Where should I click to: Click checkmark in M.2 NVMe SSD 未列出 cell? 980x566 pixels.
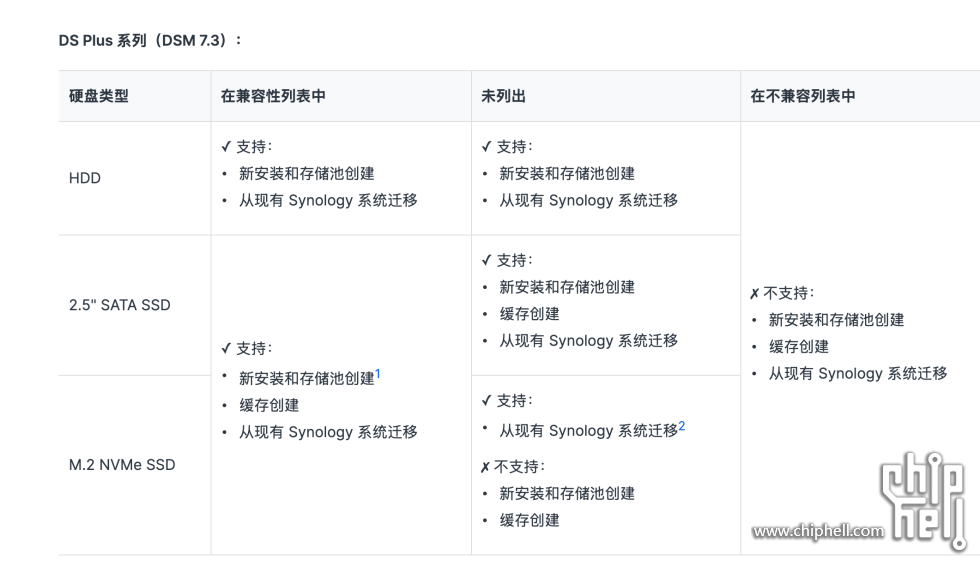[486, 400]
